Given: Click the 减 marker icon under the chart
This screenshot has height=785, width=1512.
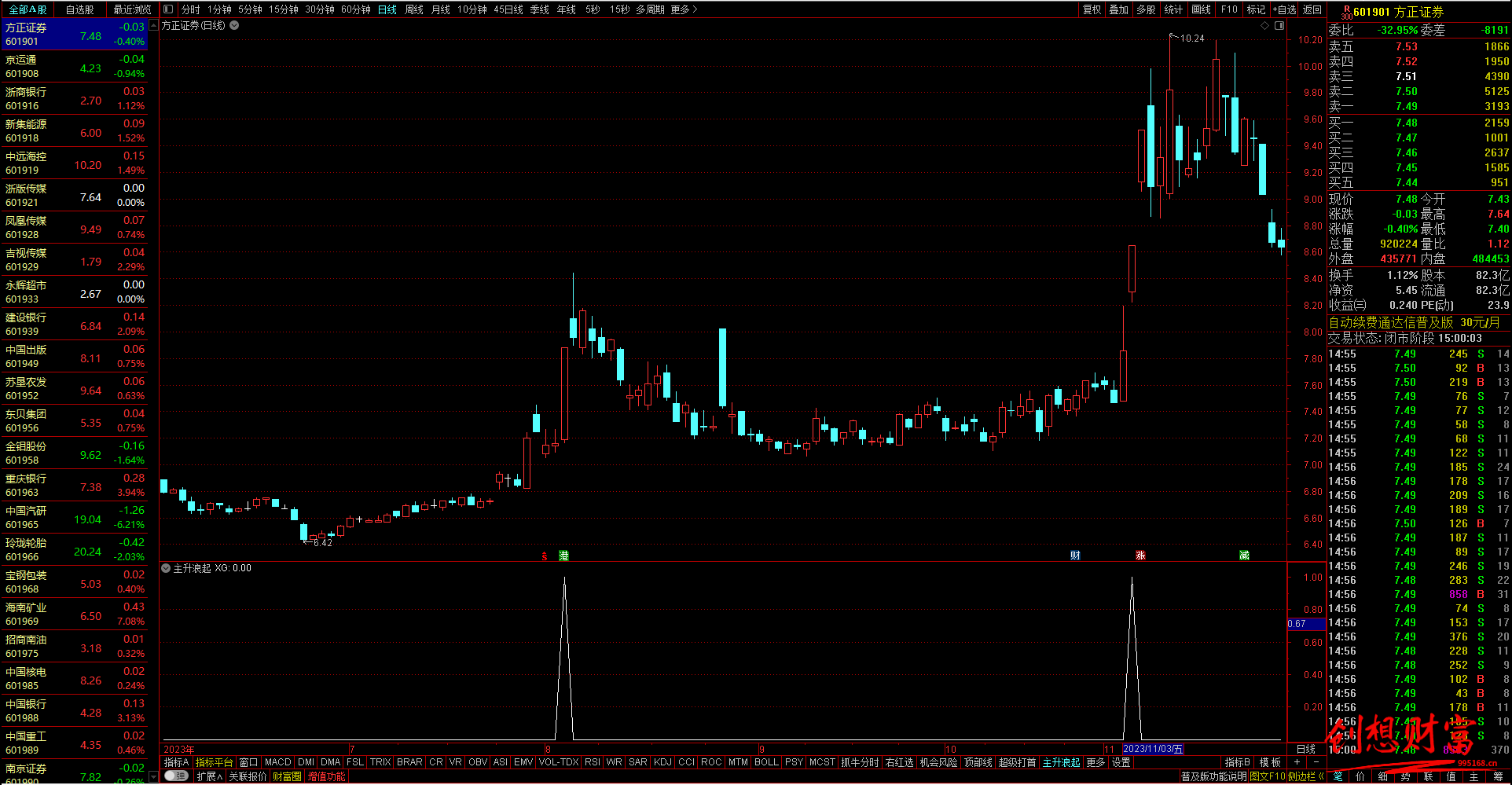Looking at the screenshot, I should tap(1244, 556).
